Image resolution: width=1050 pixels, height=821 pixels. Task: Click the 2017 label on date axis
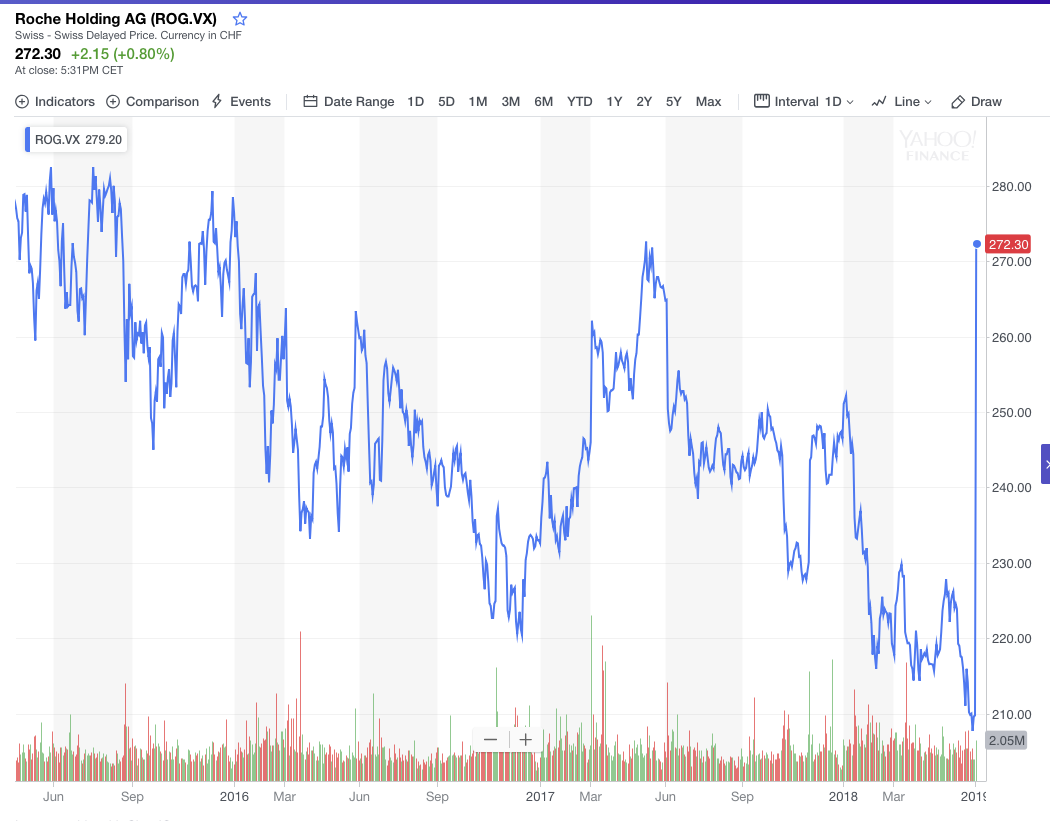point(540,796)
